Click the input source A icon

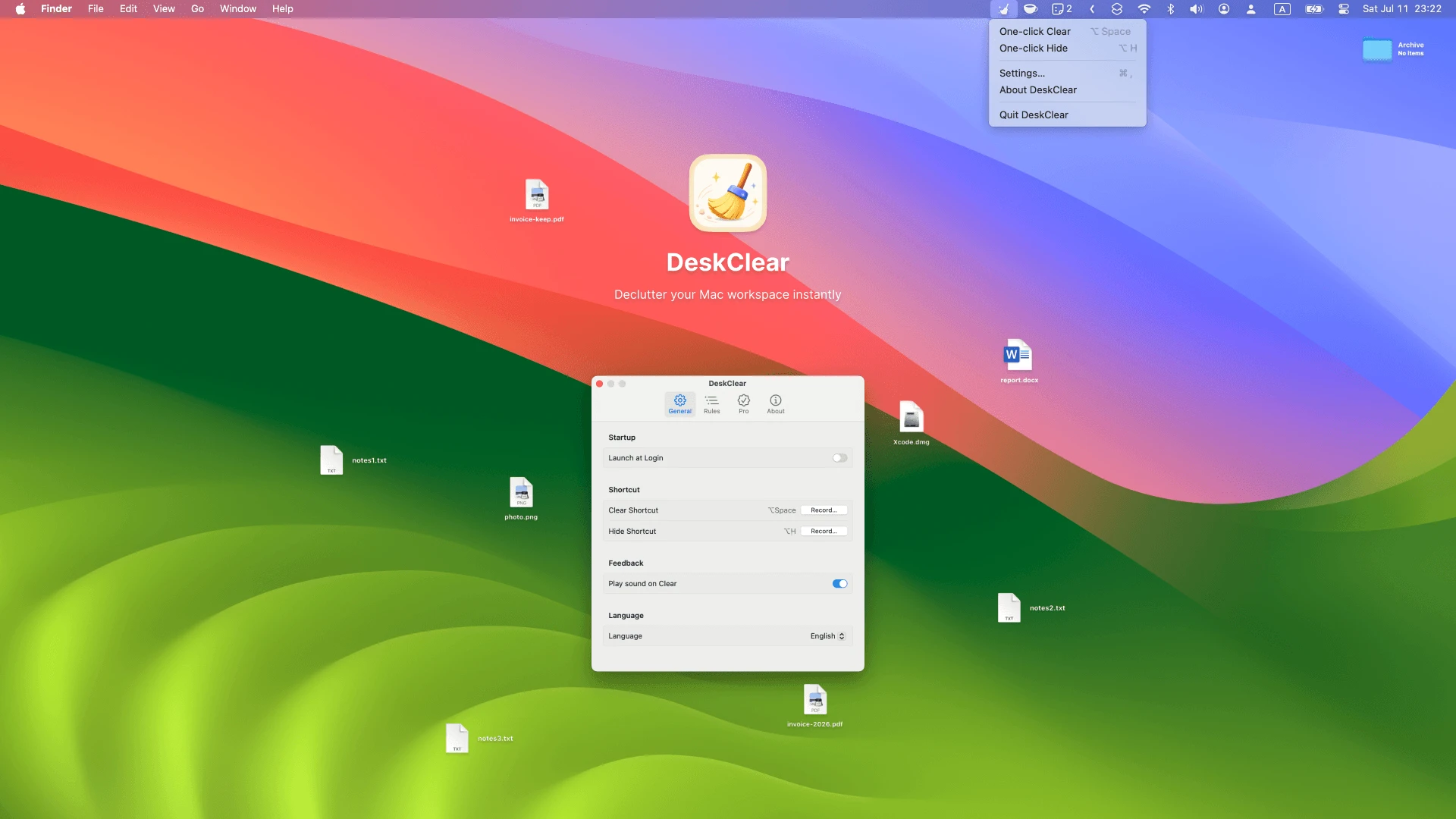click(x=1282, y=9)
